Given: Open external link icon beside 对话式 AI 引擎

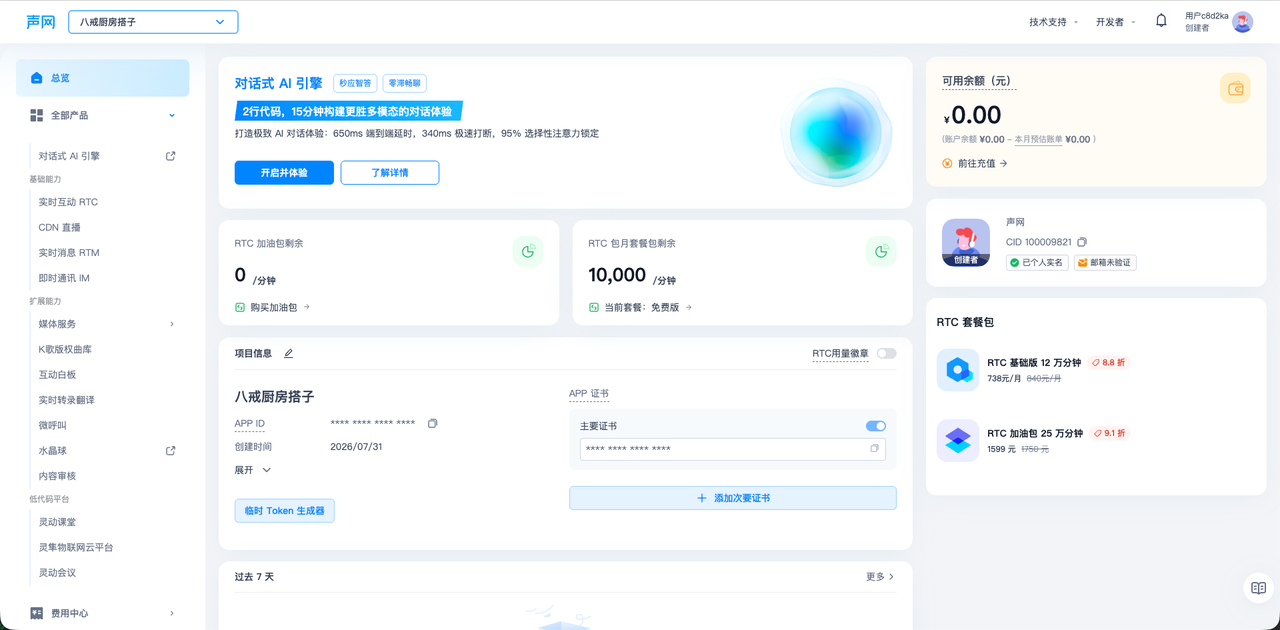Looking at the screenshot, I should pyautogui.click(x=170, y=156).
